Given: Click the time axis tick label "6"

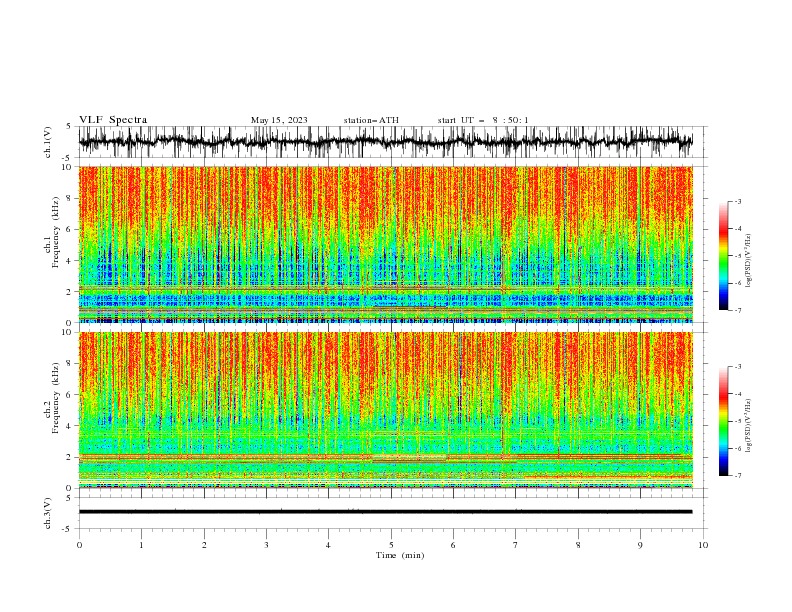Looking at the screenshot, I should (453, 545).
